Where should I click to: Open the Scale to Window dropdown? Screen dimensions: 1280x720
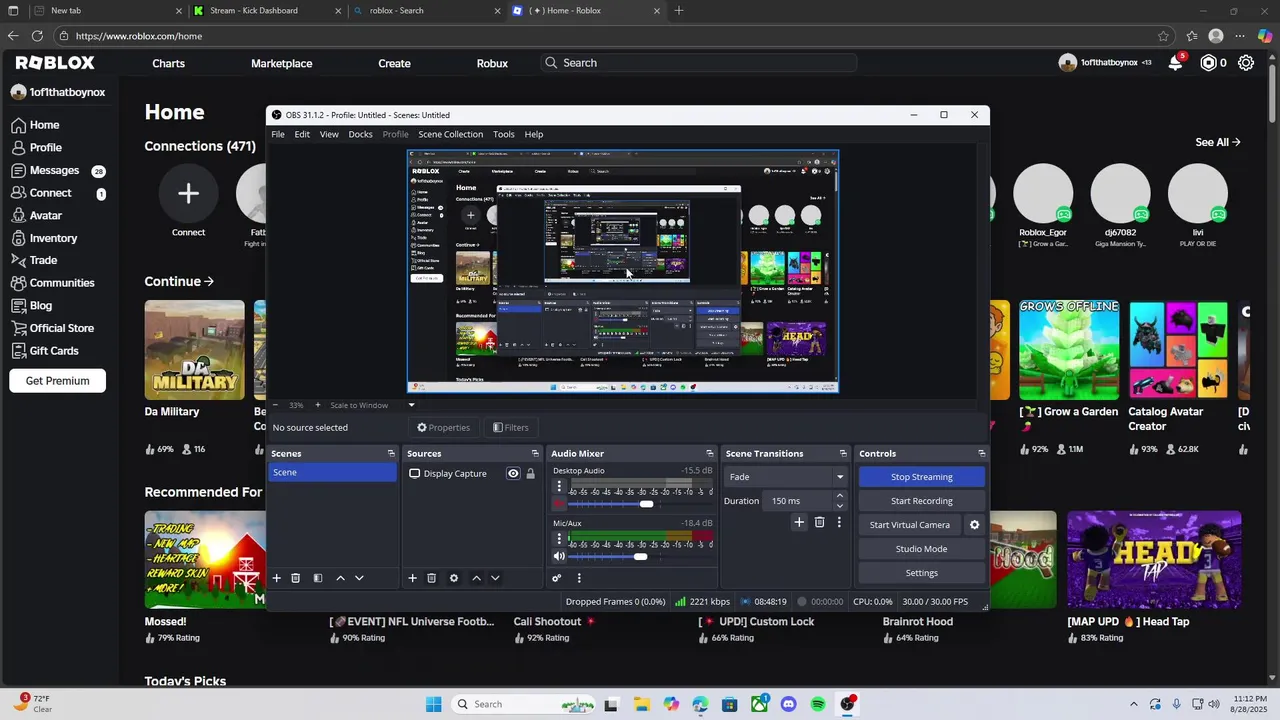[411, 405]
